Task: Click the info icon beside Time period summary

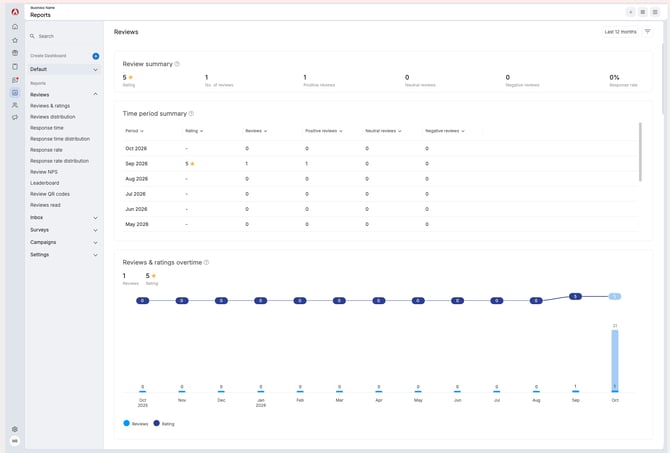Action: [x=191, y=114]
